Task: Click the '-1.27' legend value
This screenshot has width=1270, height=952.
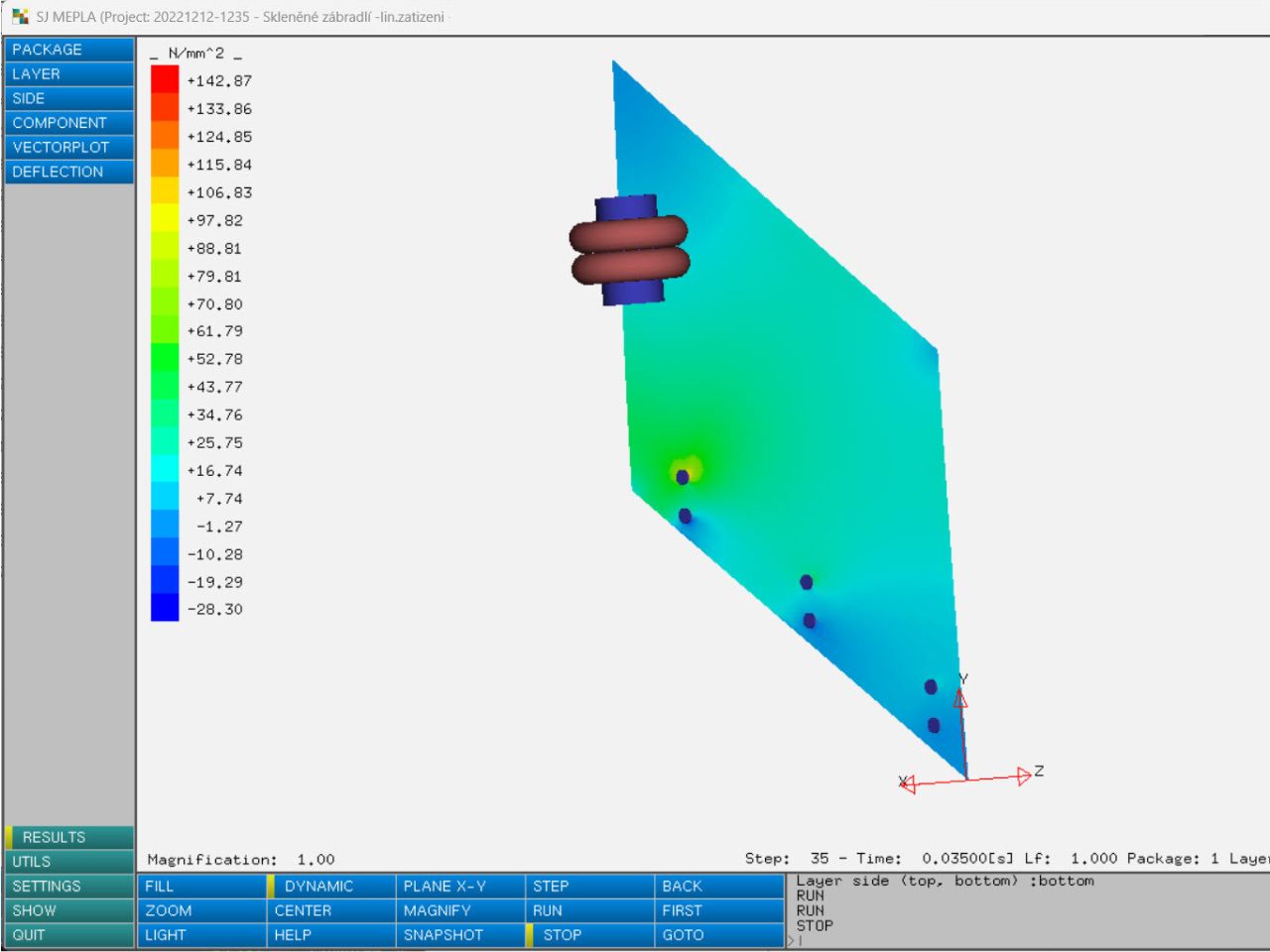Action: 219,527
